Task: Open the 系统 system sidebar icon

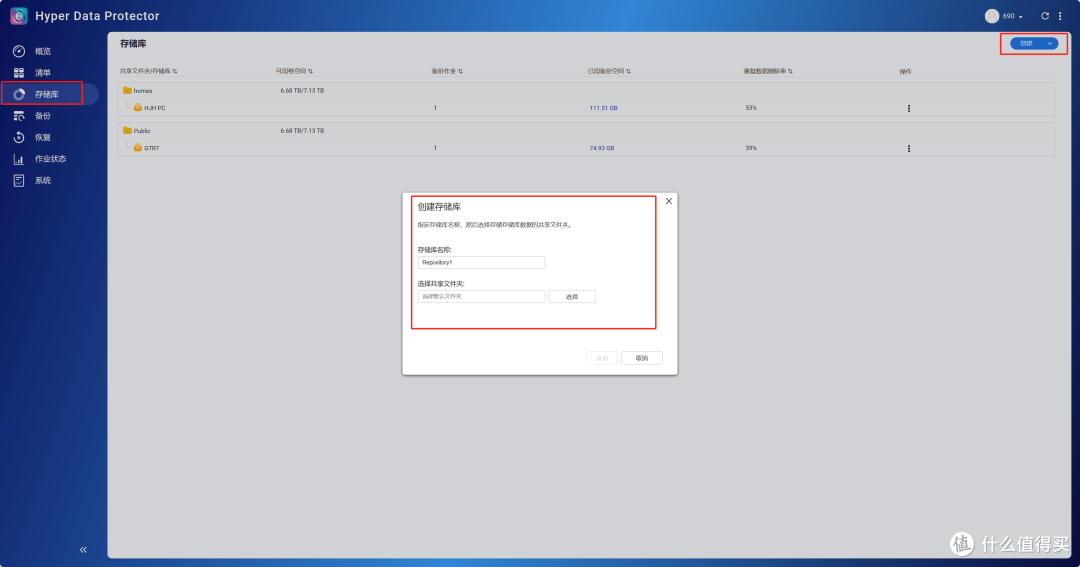Action: click(19, 181)
